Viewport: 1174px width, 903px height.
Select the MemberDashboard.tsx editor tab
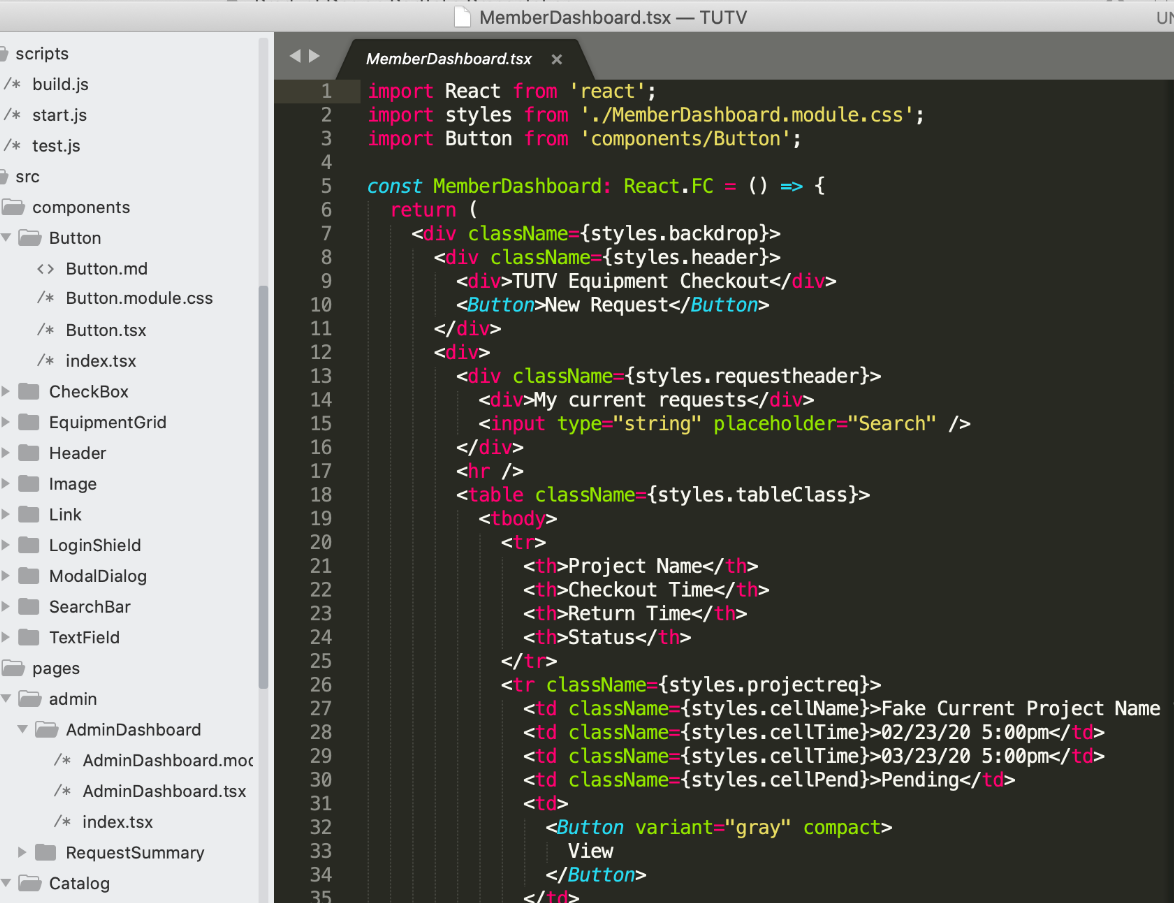click(x=448, y=59)
